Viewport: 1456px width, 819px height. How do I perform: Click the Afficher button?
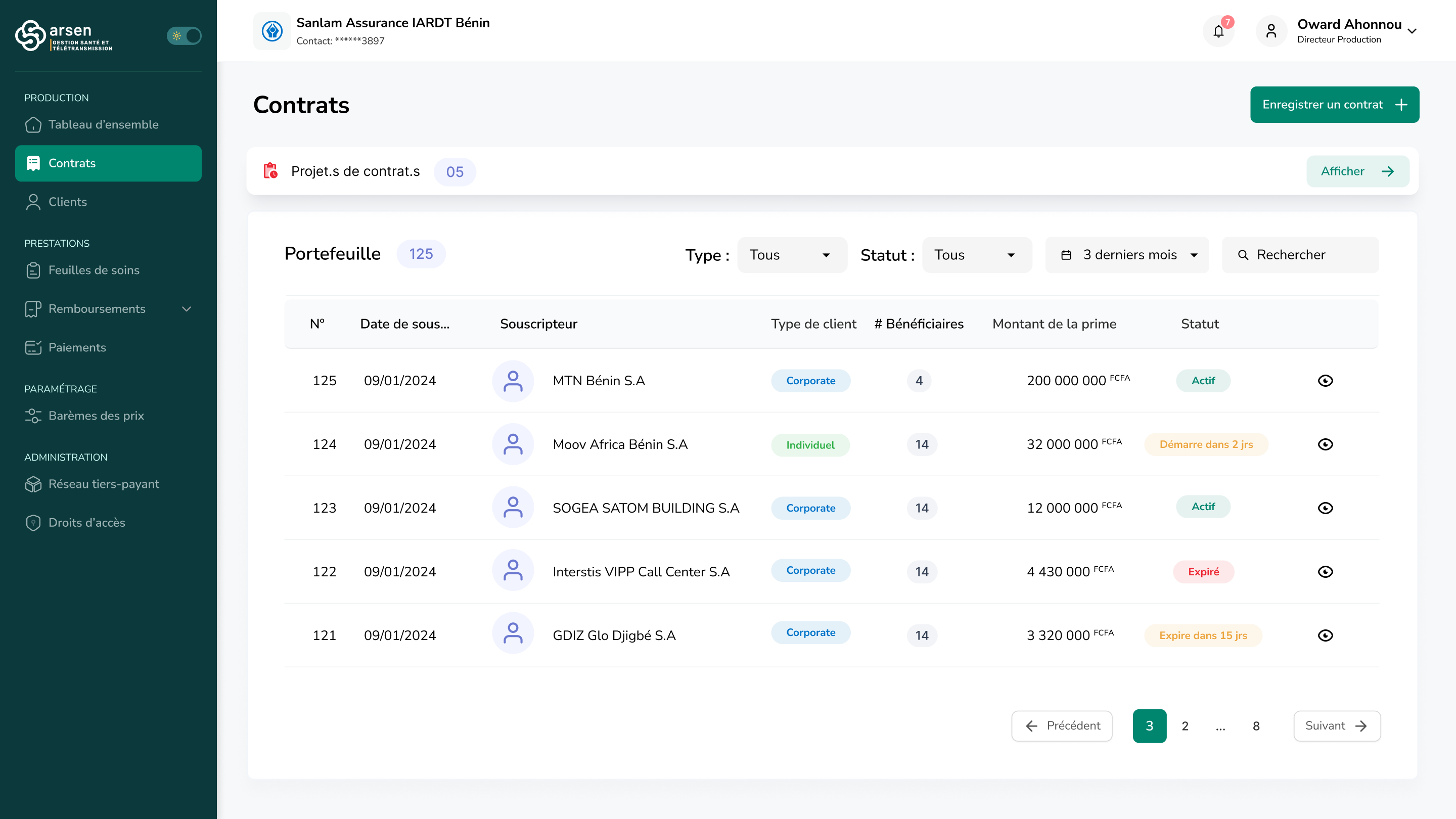[1357, 171]
